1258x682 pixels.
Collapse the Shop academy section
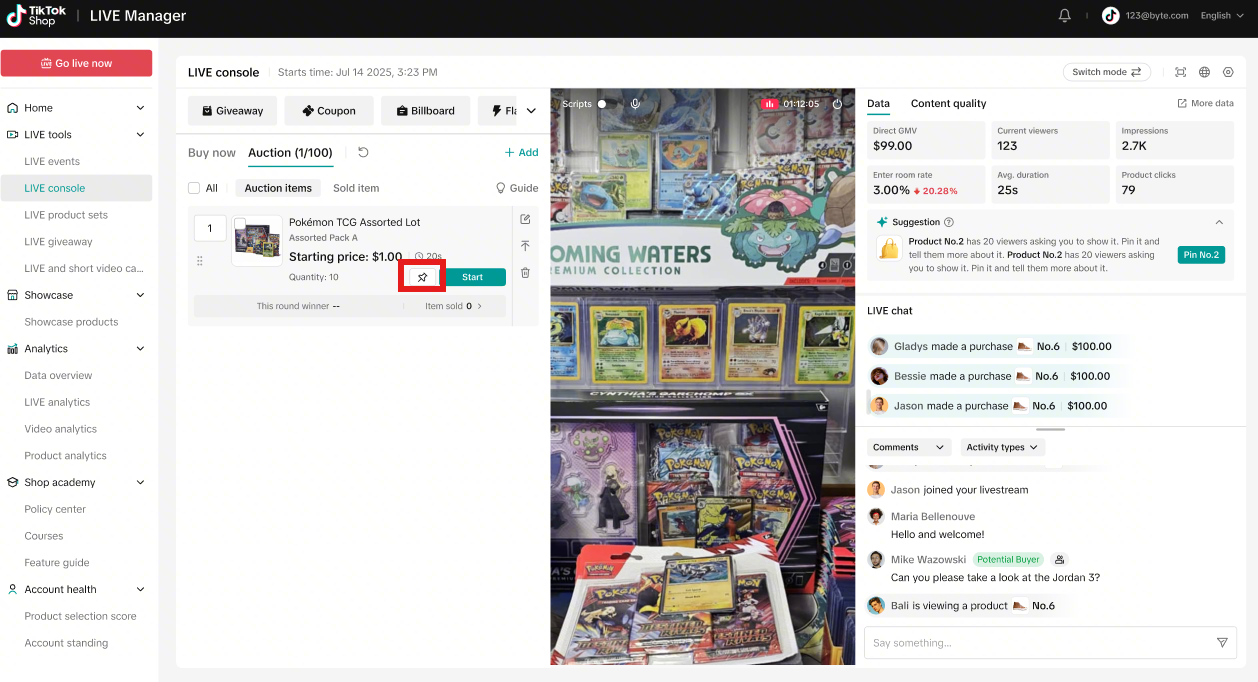point(140,483)
